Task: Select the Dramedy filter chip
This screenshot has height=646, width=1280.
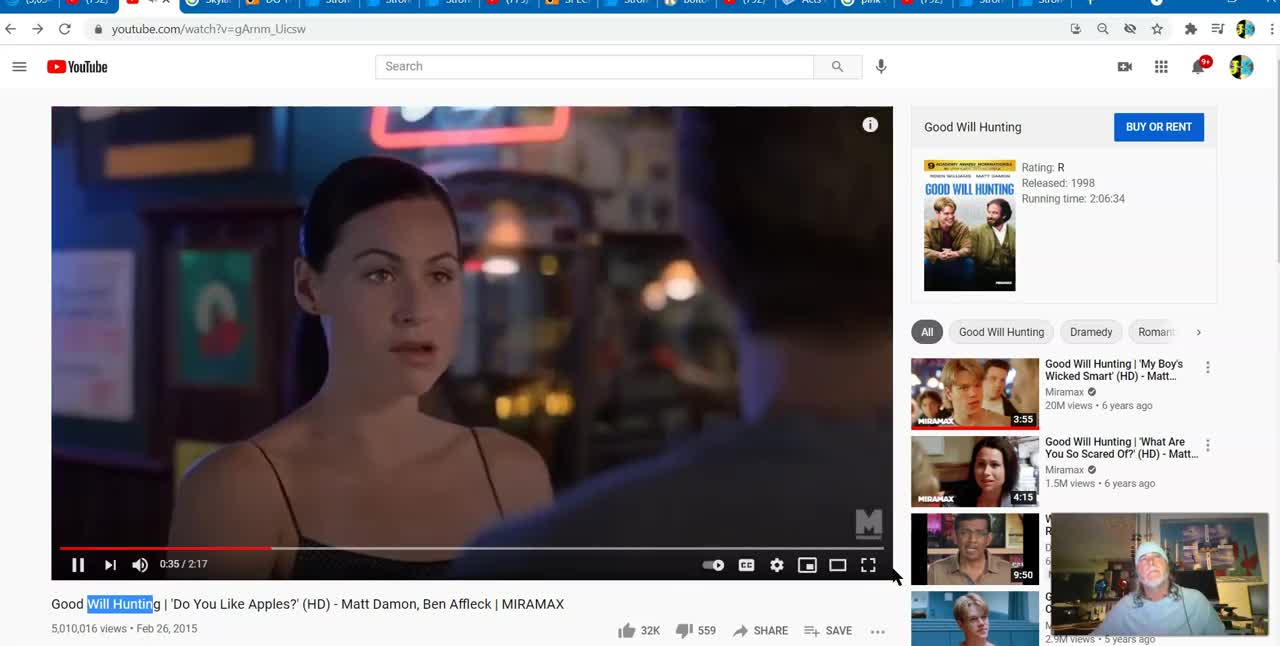Action: [1091, 332]
